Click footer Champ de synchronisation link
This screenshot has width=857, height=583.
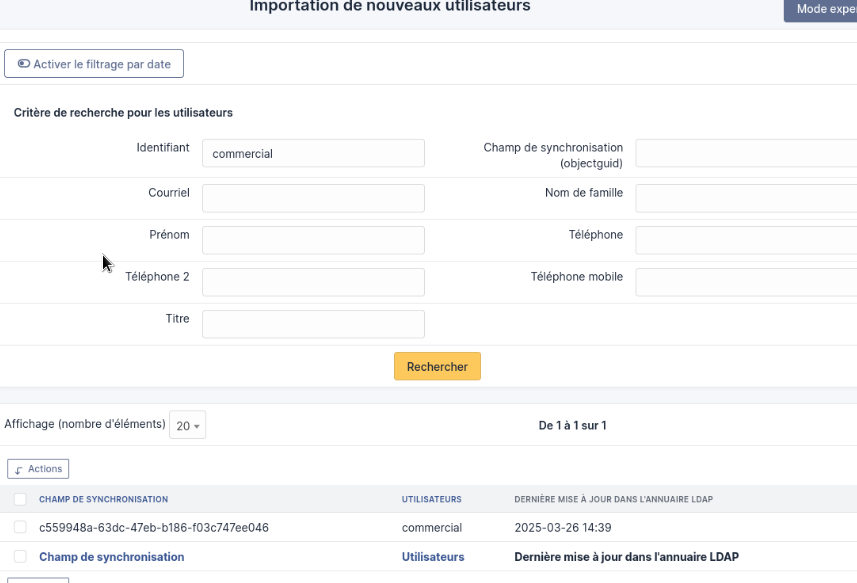[111, 557]
